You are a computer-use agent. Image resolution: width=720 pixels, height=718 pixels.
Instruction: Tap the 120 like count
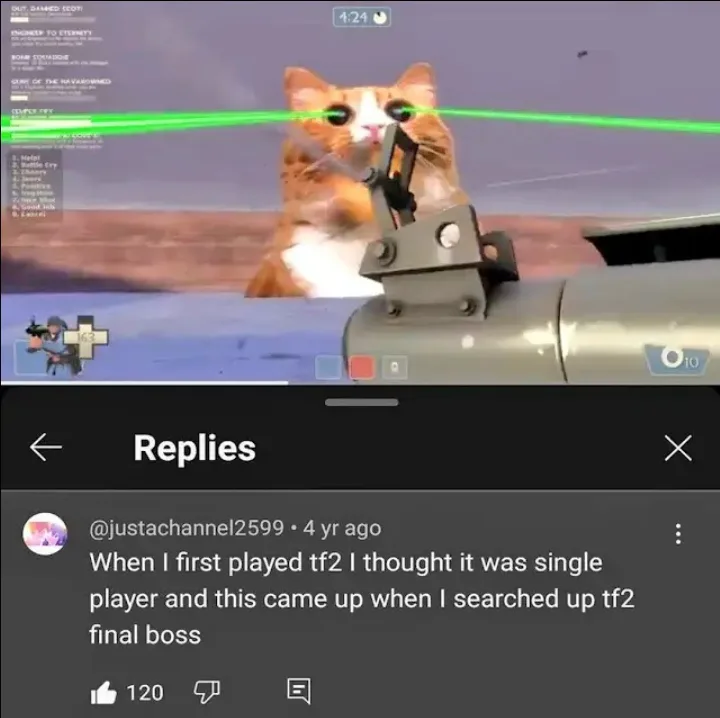click(x=145, y=693)
